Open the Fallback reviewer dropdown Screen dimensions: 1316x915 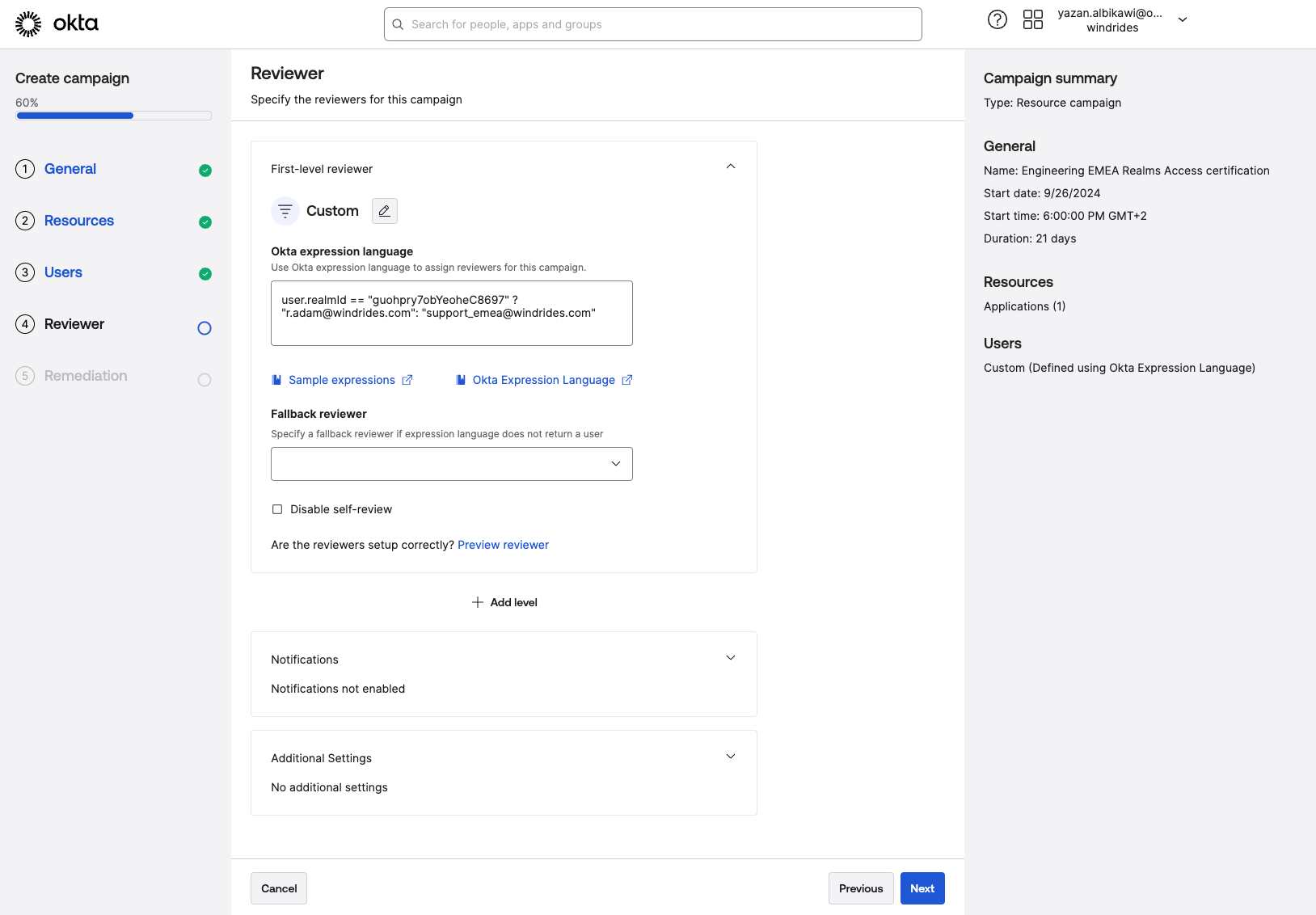coord(451,464)
